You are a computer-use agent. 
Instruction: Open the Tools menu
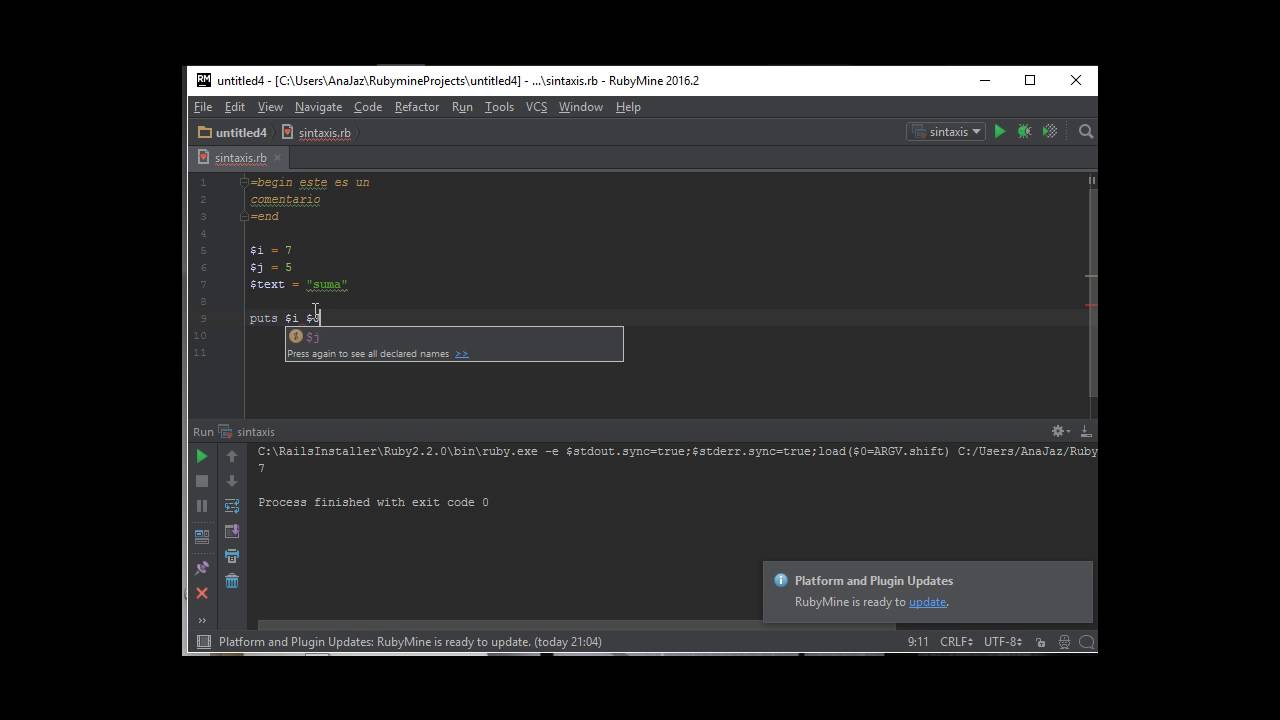(x=499, y=107)
